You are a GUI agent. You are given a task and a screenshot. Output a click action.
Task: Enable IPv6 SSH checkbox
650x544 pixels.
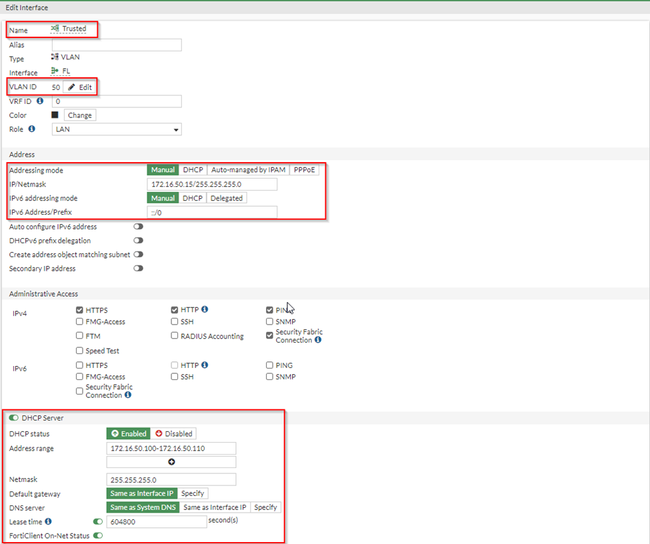175,376
